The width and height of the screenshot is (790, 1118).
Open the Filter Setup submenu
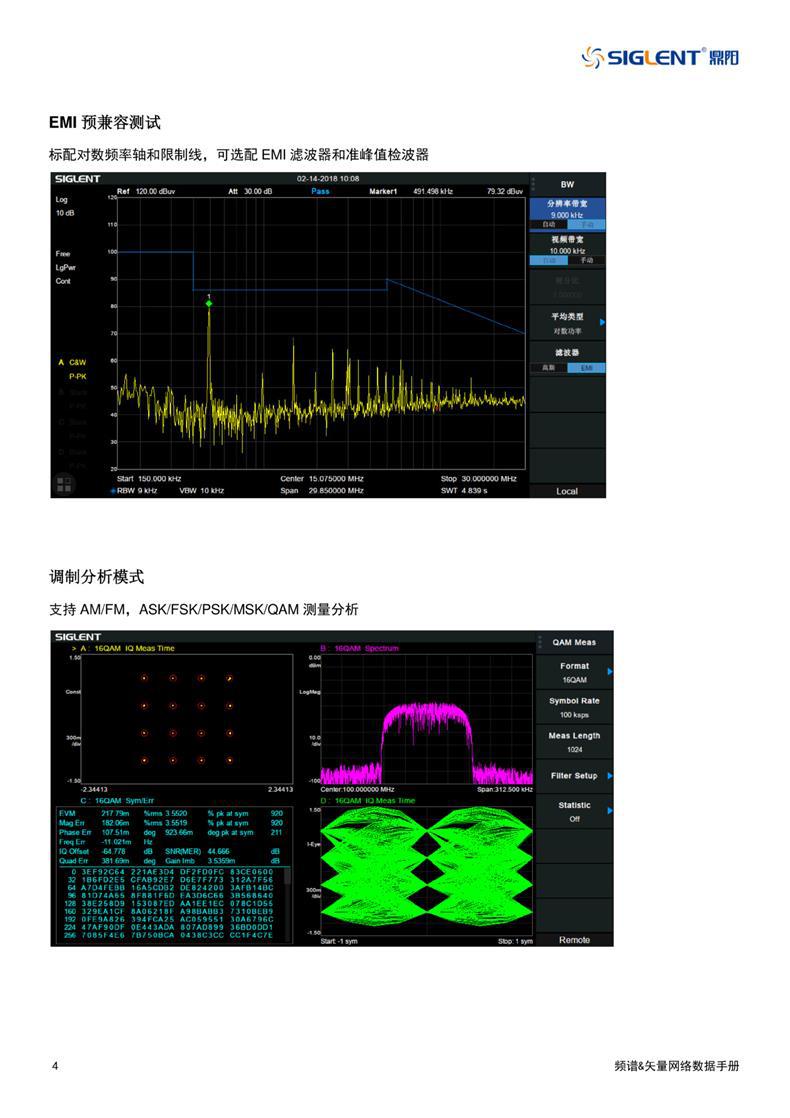pyautogui.click(x=575, y=776)
